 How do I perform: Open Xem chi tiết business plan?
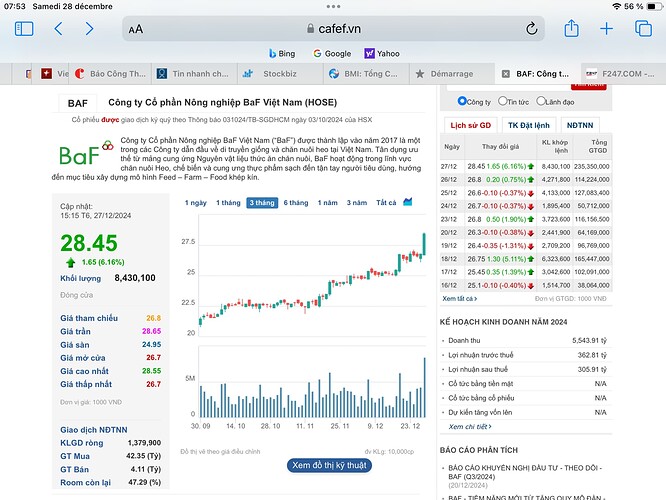tap(470, 427)
